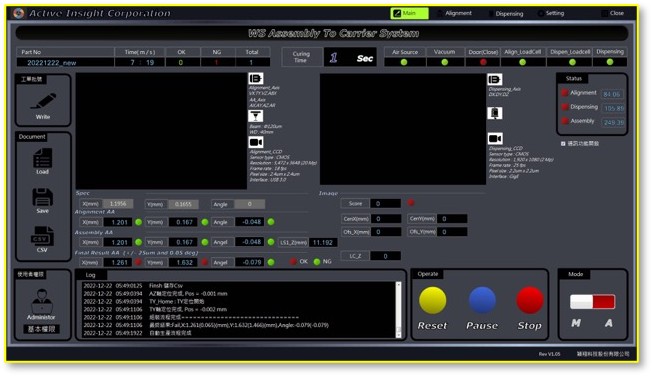Click the Final Result NG indicator light
This screenshot has width=652, height=376.
[317, 262]
